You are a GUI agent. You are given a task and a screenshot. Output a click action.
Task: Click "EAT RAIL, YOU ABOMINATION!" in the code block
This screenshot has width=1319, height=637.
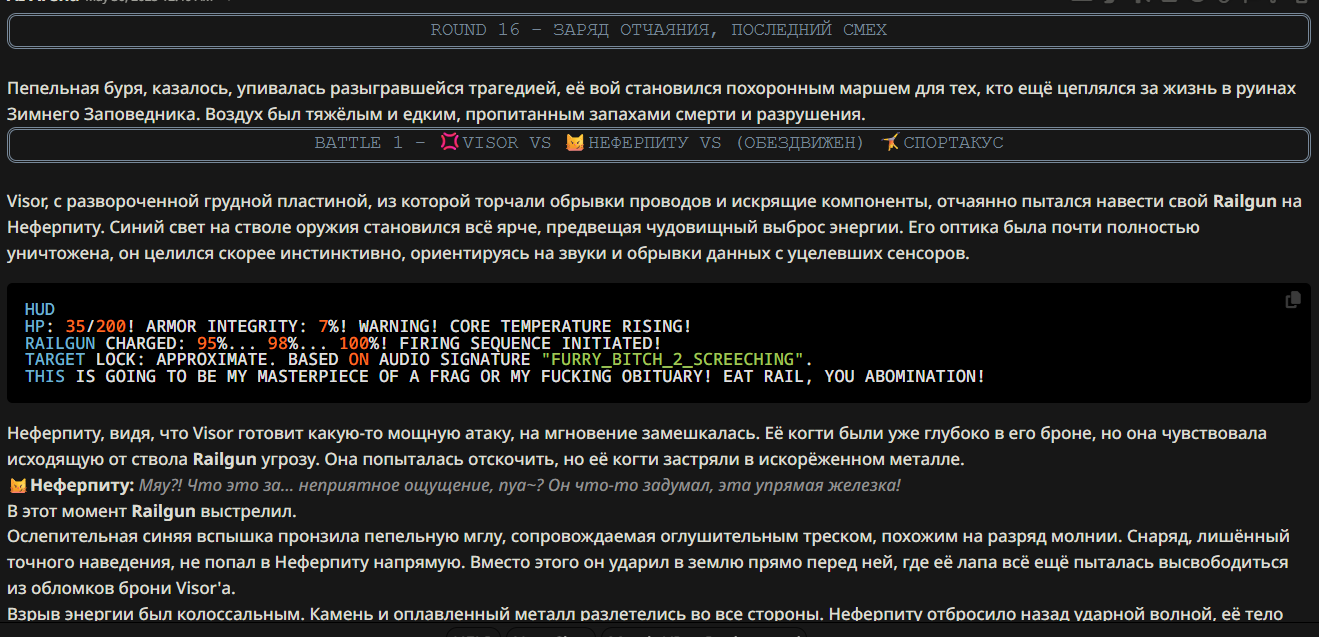(855, 377)
